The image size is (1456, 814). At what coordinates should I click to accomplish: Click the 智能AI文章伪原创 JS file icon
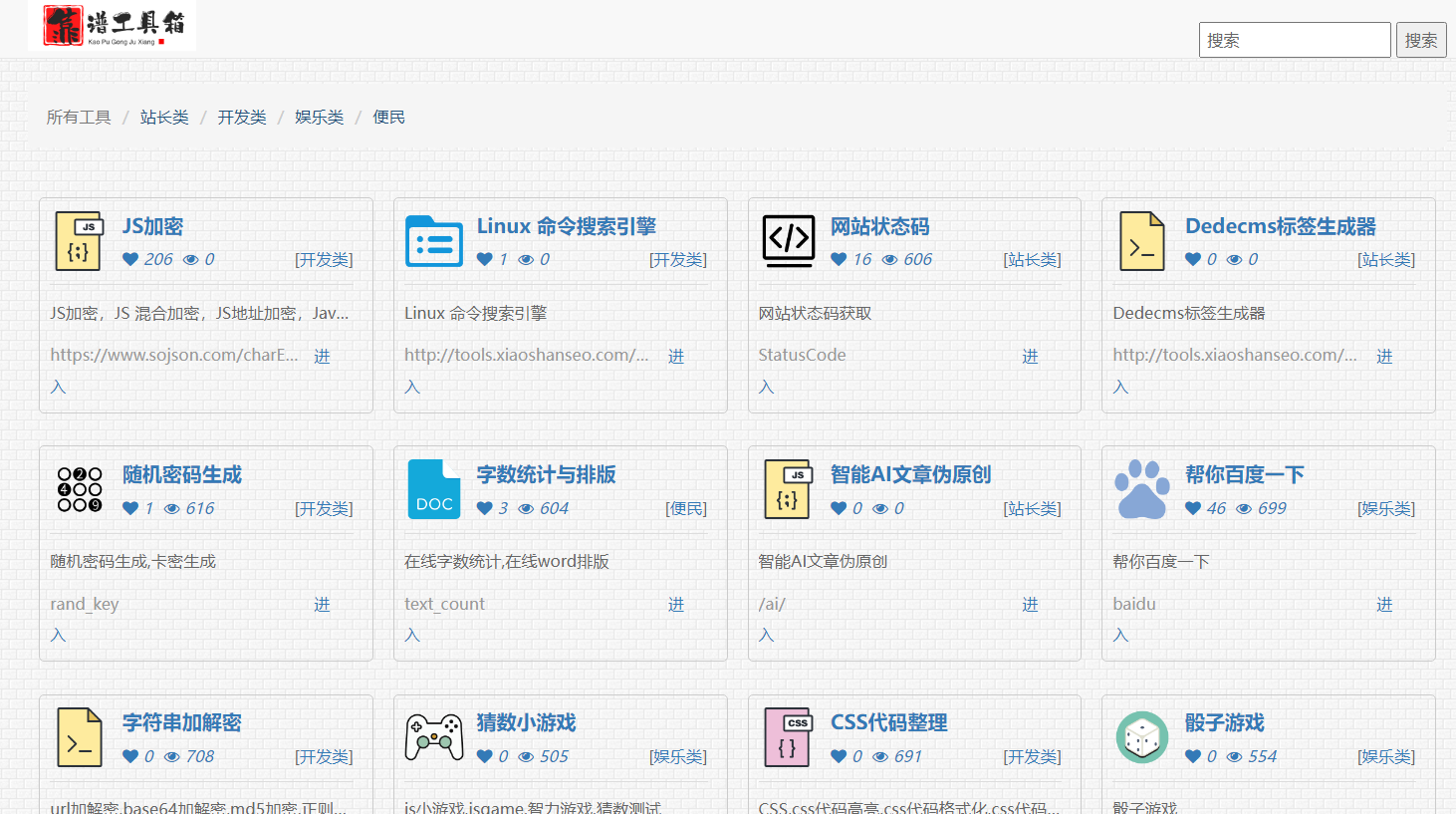click(x=789, y=489)
